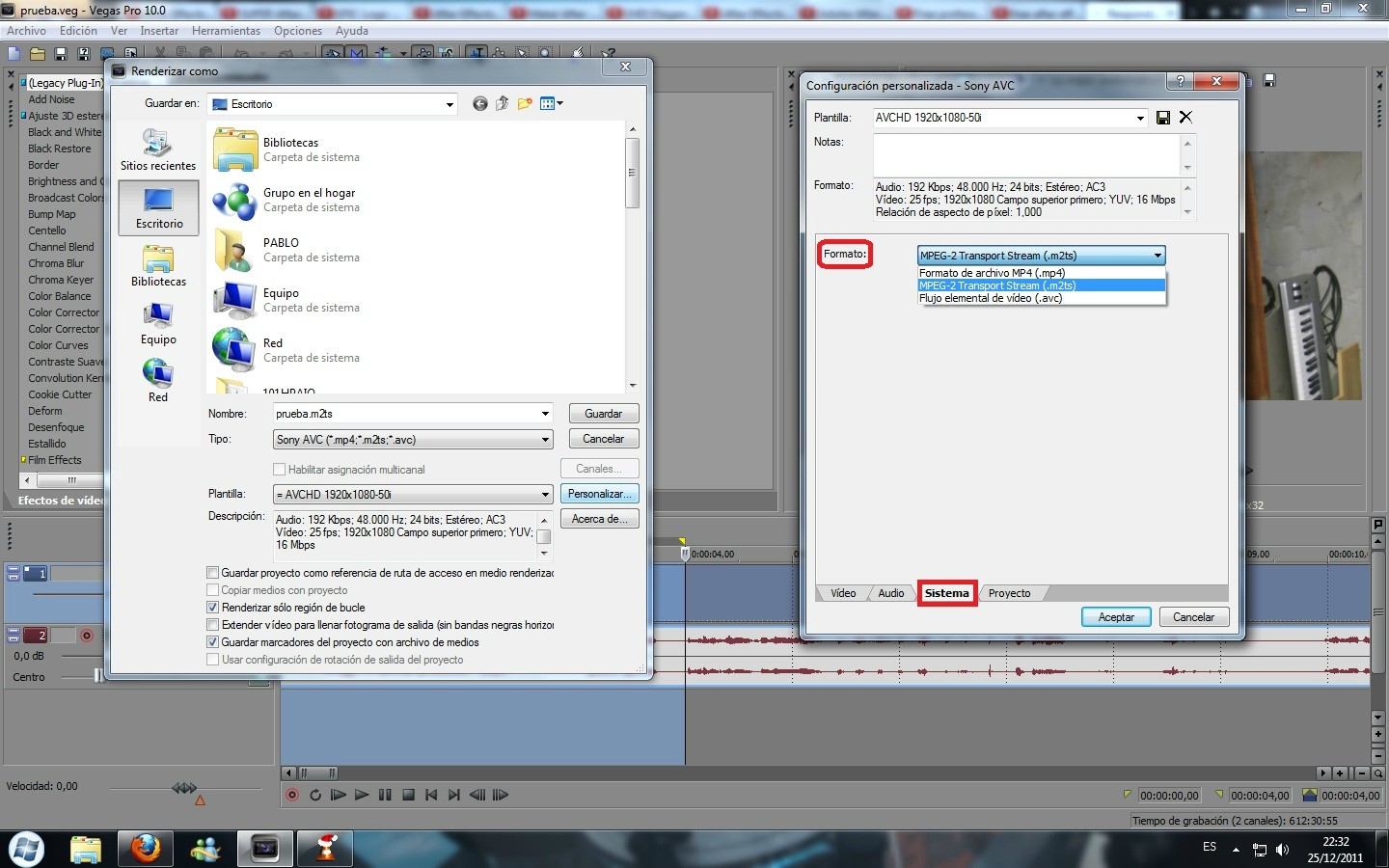Select Red in the places sidebar
Image resolution: width=1389 pixels, height=868 pixels.
coord(158,381)
